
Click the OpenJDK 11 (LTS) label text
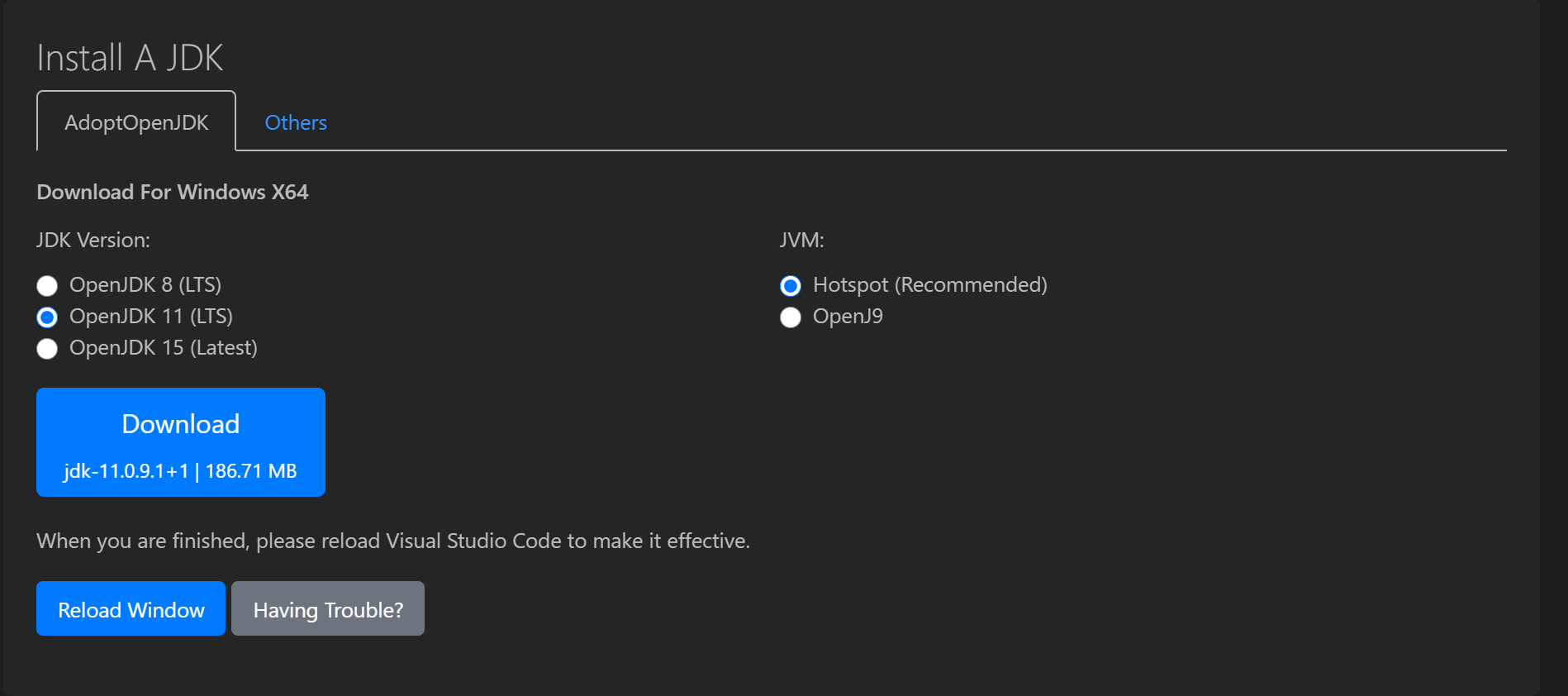point(151,317)
